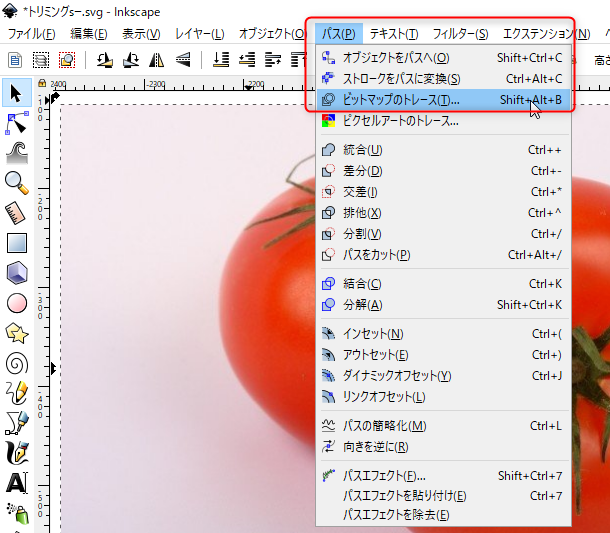610x533 pixels.
Task: Choose 差分(D) difference
Action: 443,171
